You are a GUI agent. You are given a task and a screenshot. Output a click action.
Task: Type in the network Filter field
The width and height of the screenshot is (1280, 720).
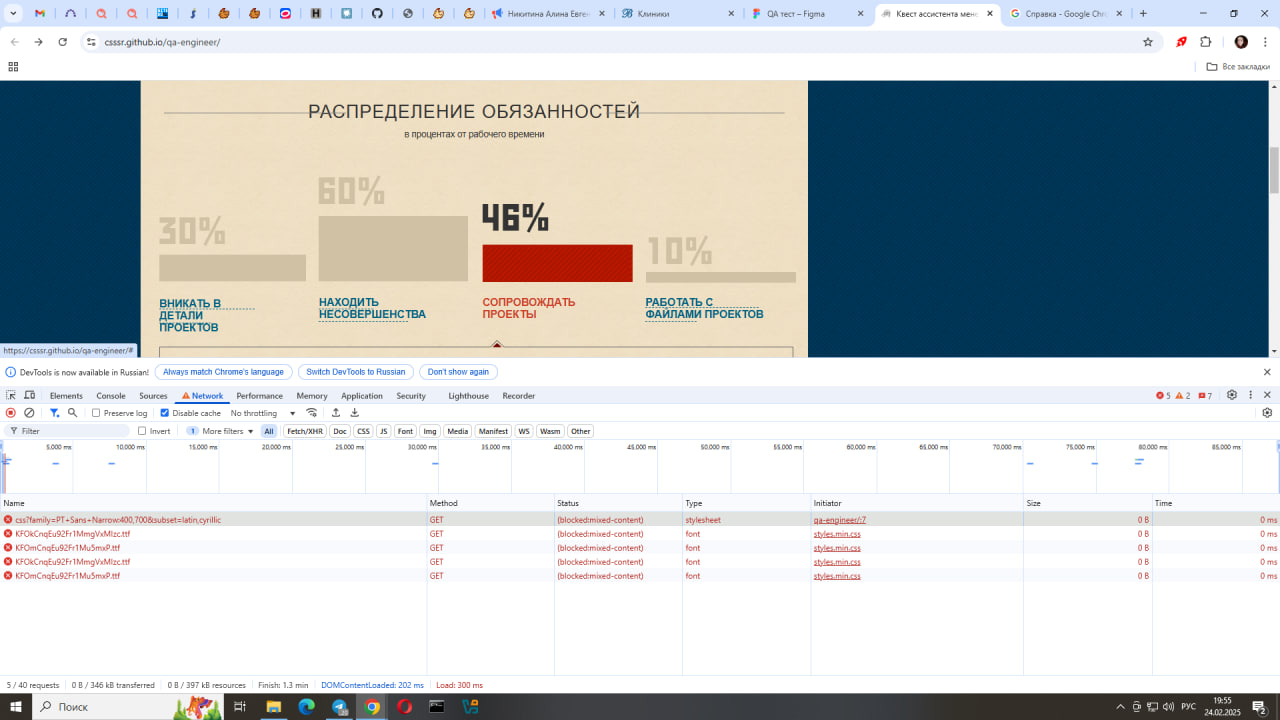coord(70,431)
